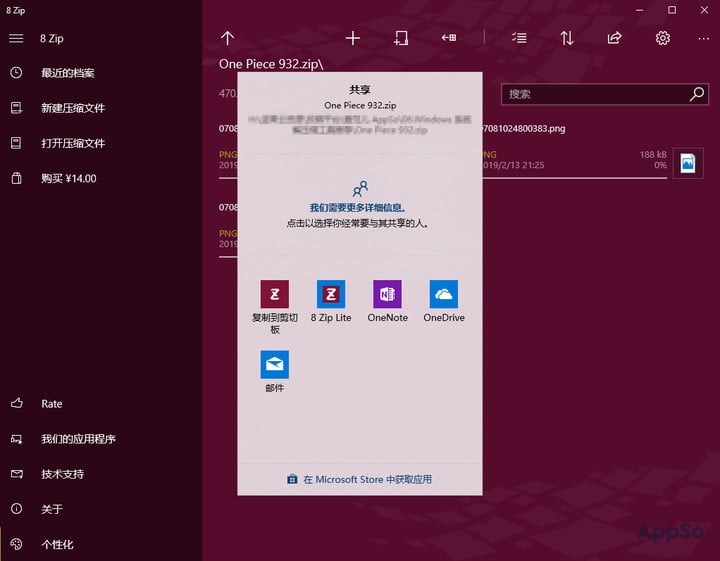Viewport: 720px width, 561px height.
Task: Click 我们需要更多详细信息 people prompt
Action: pyautogui.click(x=357, y=208)
